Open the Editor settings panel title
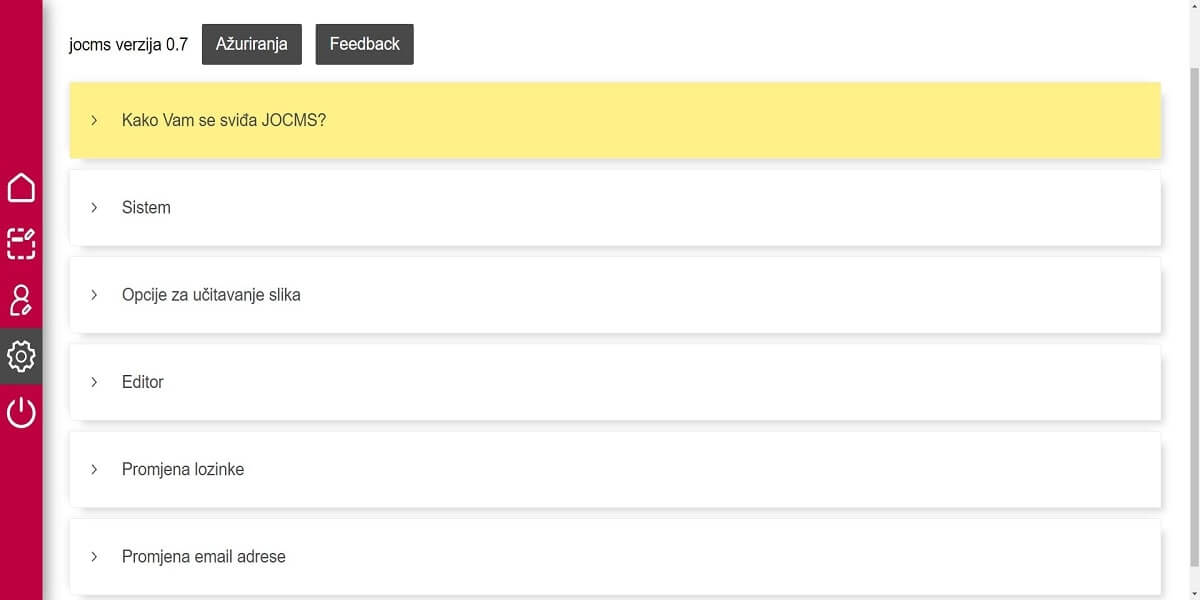1200x600 pixels. click(143, 382)
